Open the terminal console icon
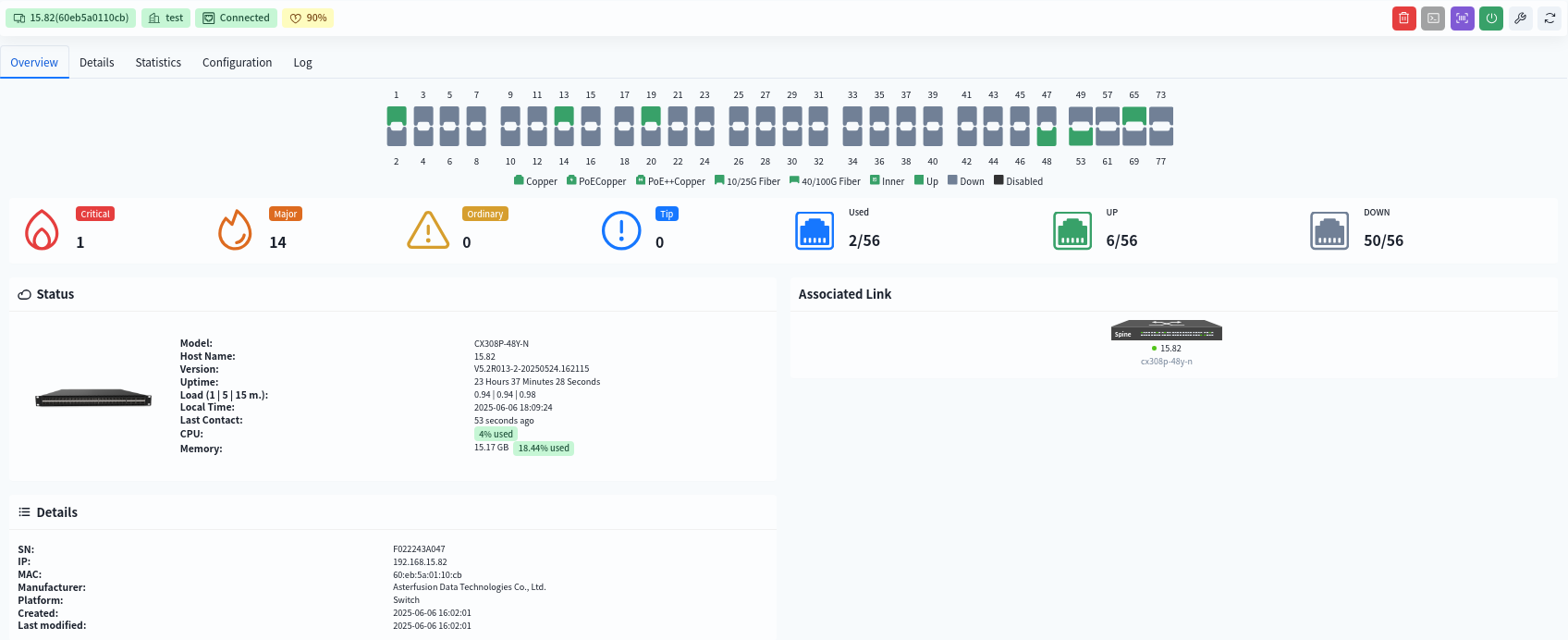Screen dimensions: 1568x640 click(1433, 18)
